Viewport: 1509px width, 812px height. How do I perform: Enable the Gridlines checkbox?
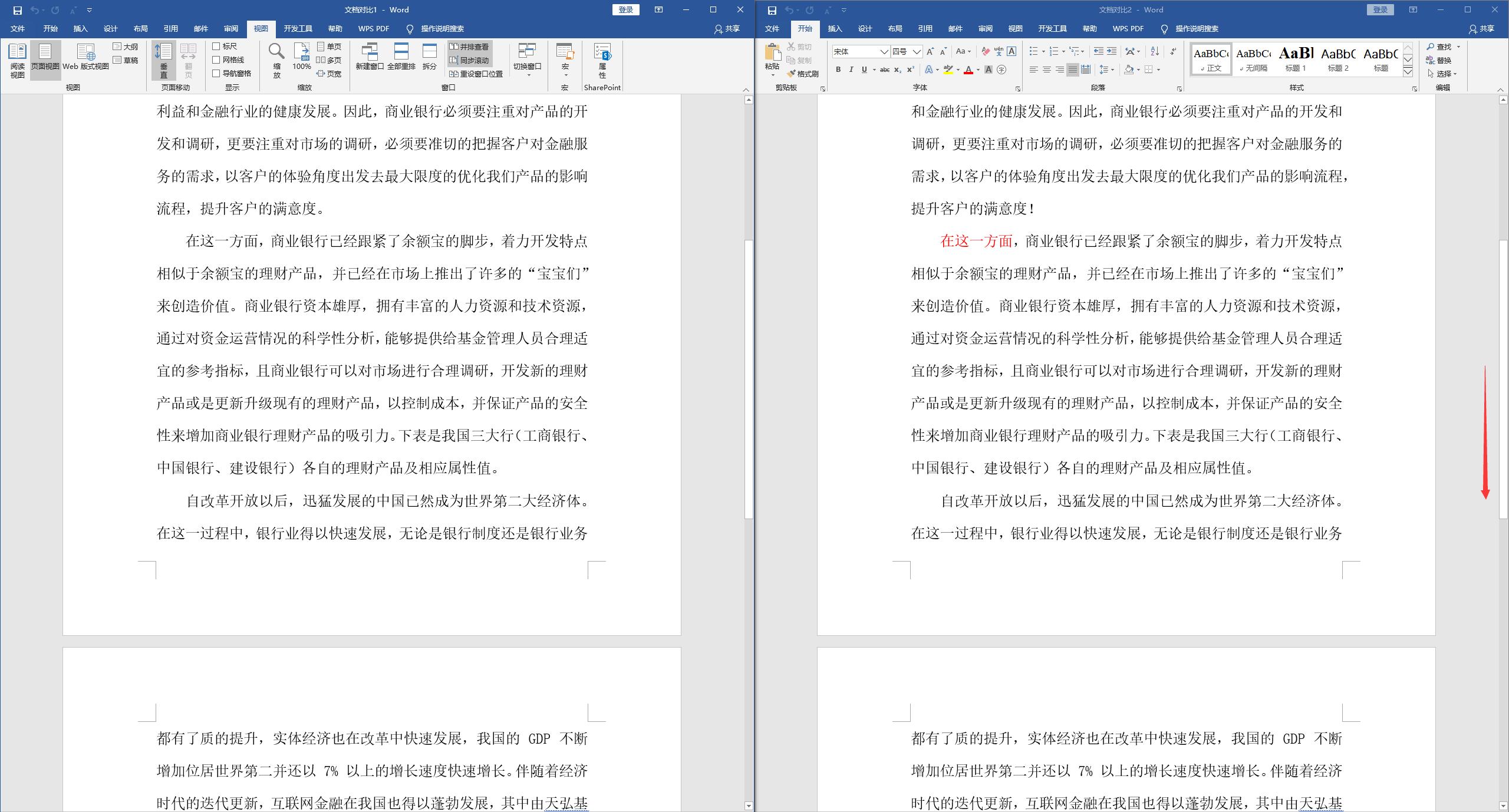pos(217,60)
